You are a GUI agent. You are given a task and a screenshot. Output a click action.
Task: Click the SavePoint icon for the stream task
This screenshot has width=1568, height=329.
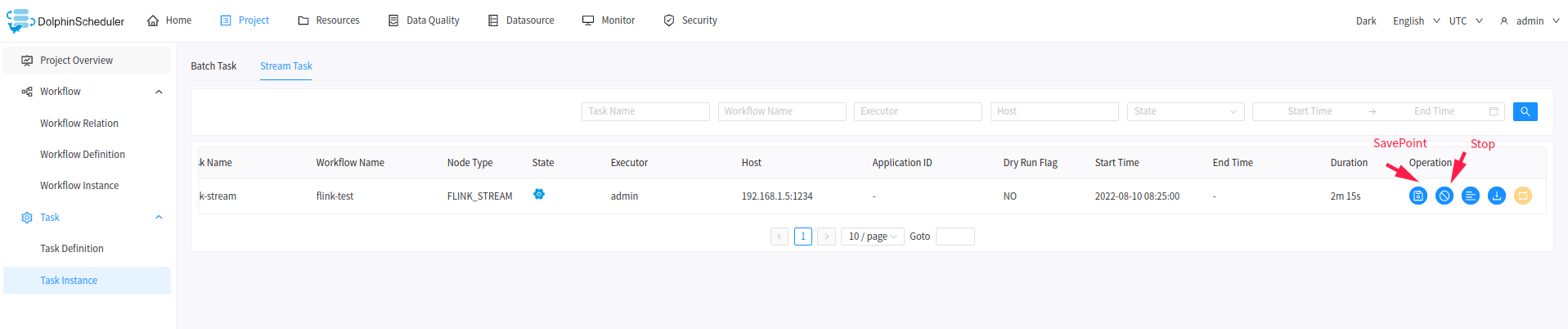pyautogui.click(x=1417, y=196)
